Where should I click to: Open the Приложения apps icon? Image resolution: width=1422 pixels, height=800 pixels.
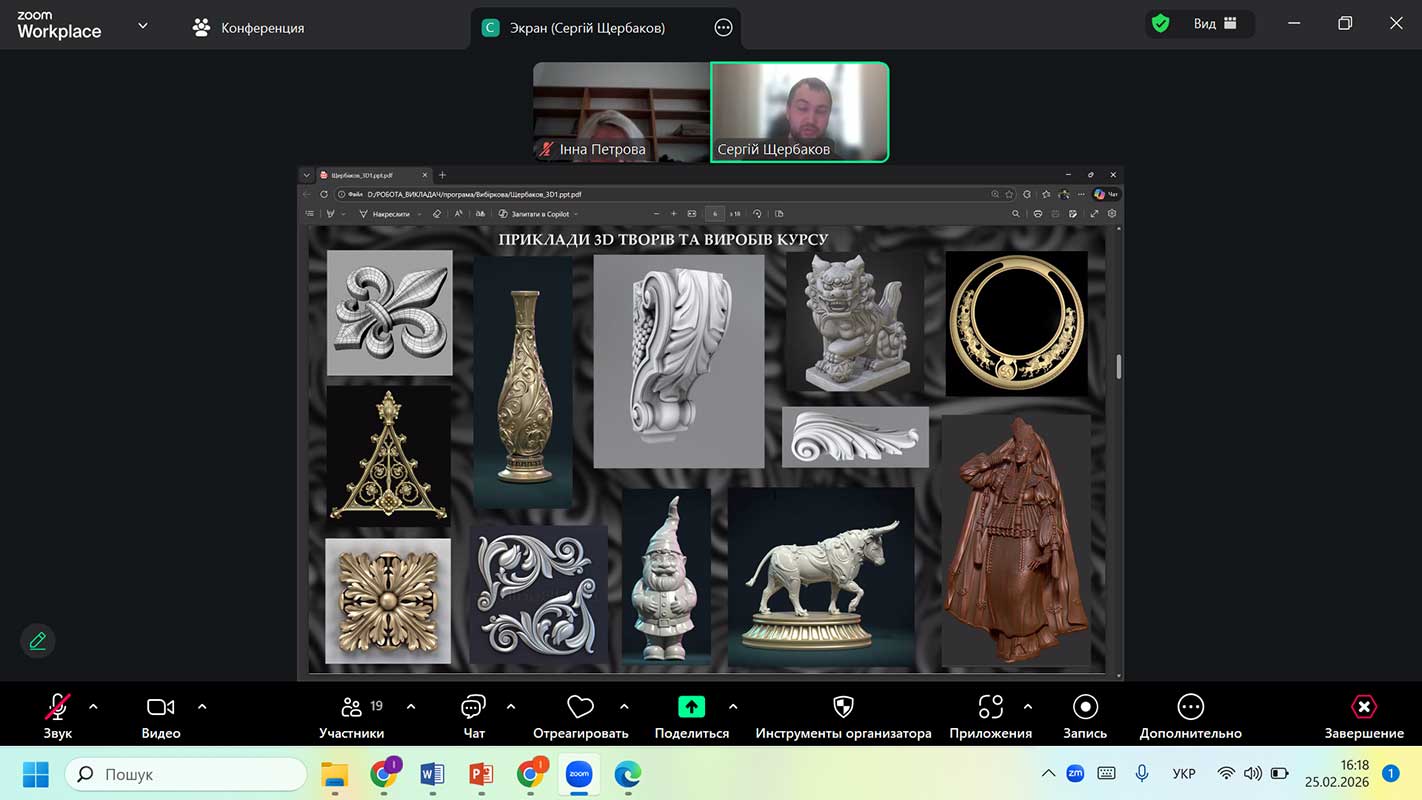[x=990, y=708]
